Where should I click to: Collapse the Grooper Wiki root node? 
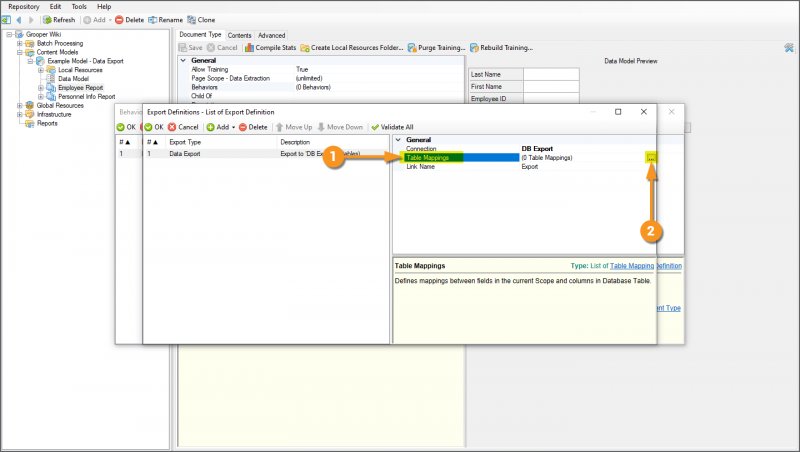[x=9, y=35]
